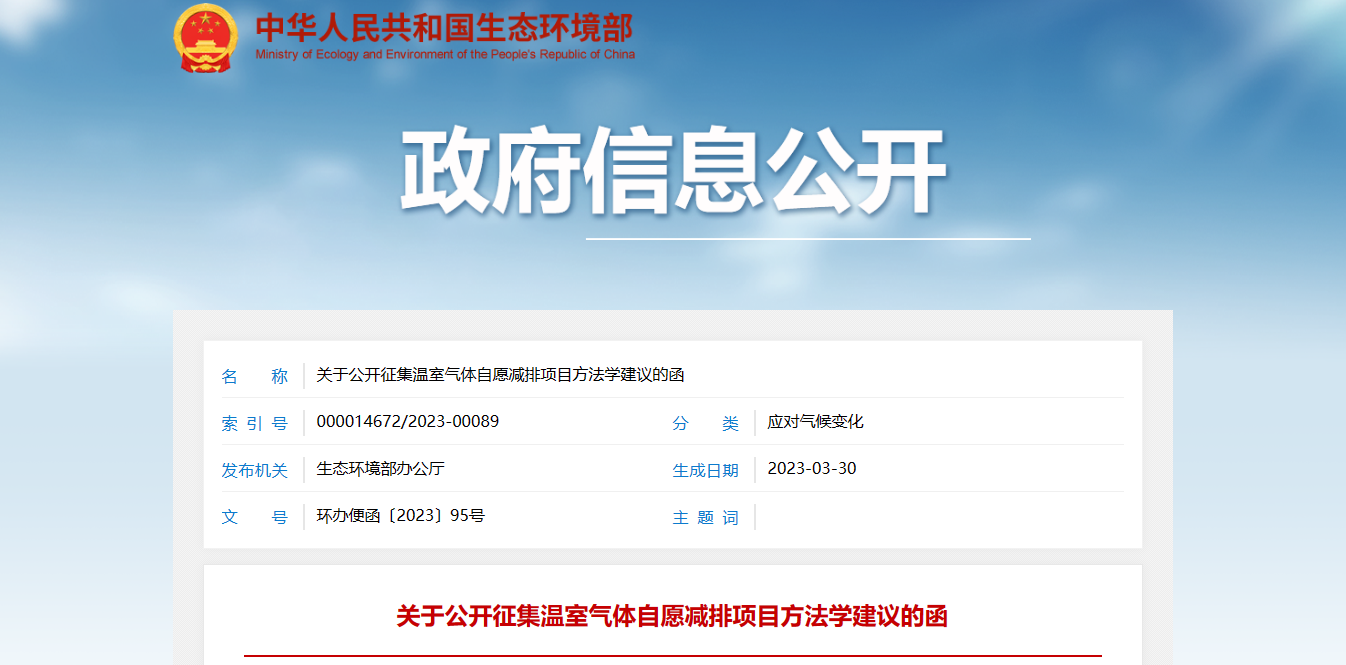The image size is (1346, 665).
Task: Select the 发布机关 field label
Action: [254, 470]
